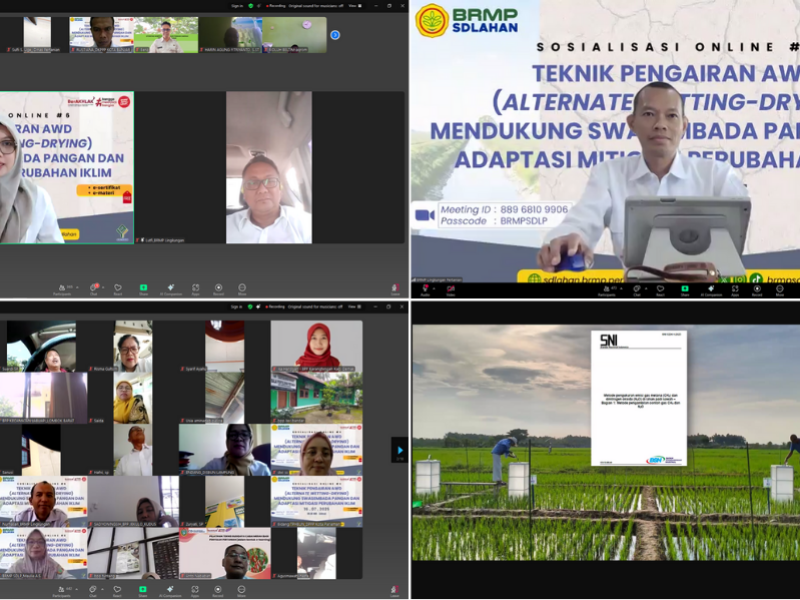Viewport: 800px width, 600px height.
Task: Start Record in the top-left Zoom window
Action: [218, 287]
